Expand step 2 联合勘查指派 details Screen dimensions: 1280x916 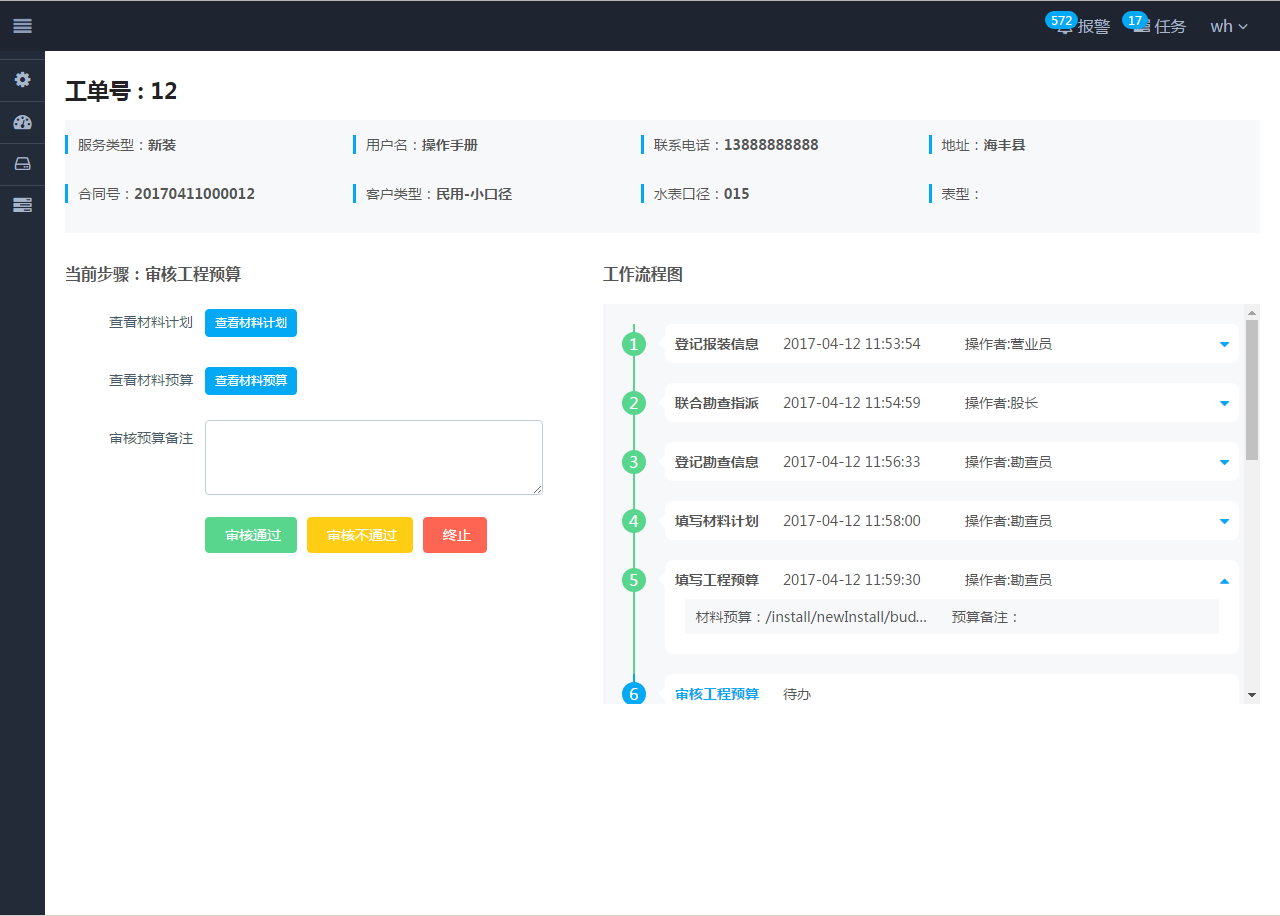(1224, 404)
